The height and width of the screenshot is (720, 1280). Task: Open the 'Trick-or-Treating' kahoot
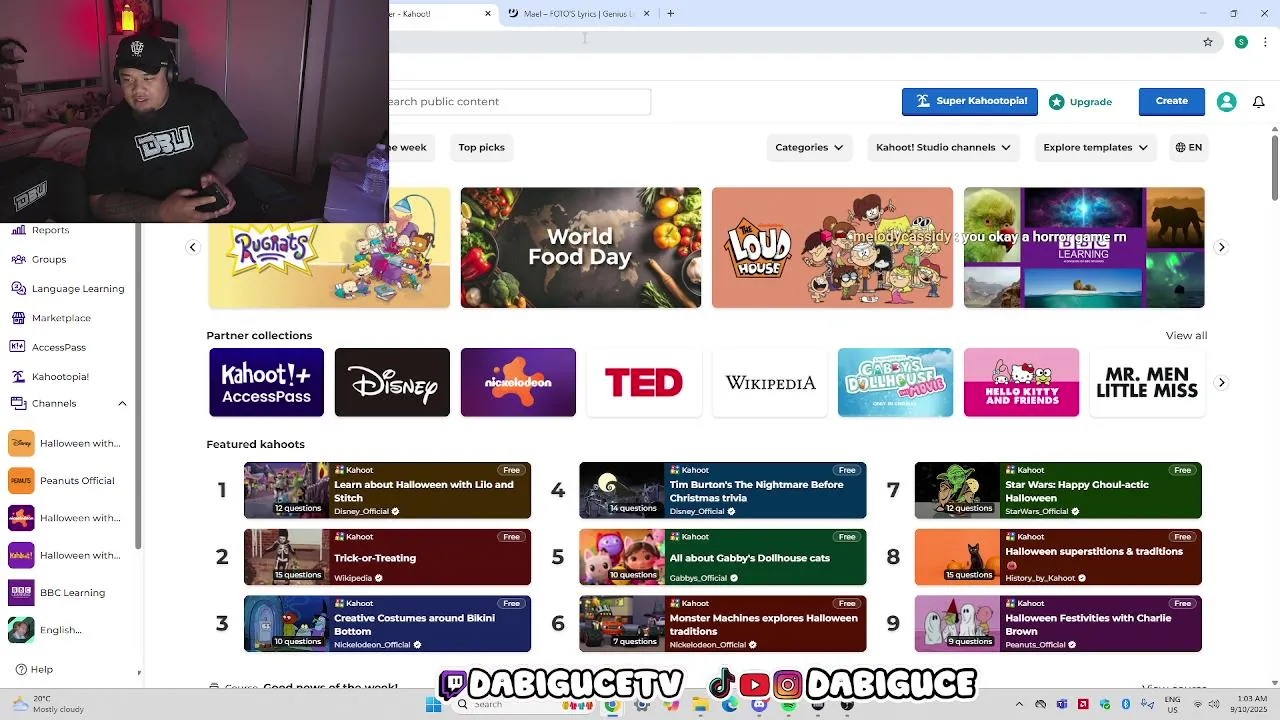[387, 557]
